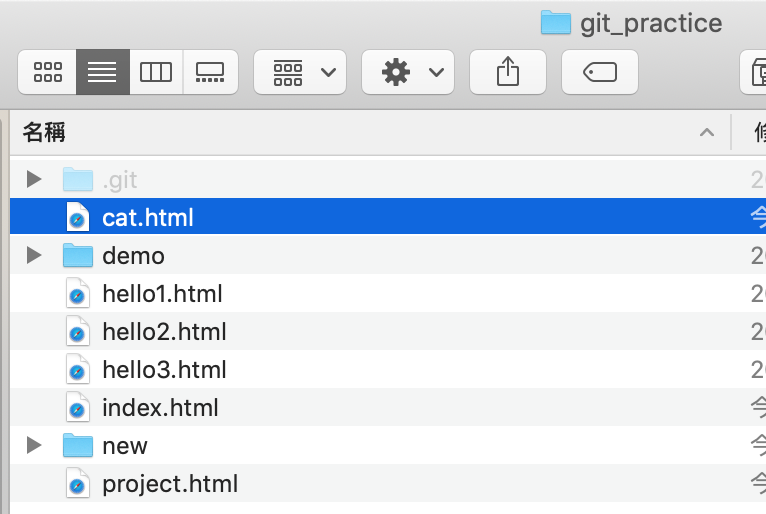Expand the new folder disclosure triangle
The height and width of the screenshot is (514, 766).
pos(35,446)
